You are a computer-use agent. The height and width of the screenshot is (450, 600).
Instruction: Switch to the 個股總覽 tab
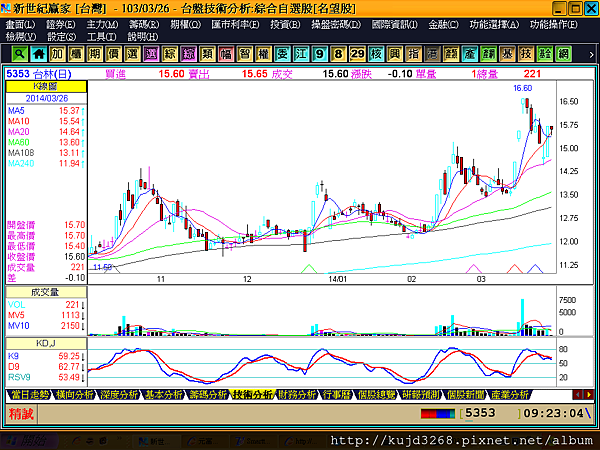coord(375,395)
